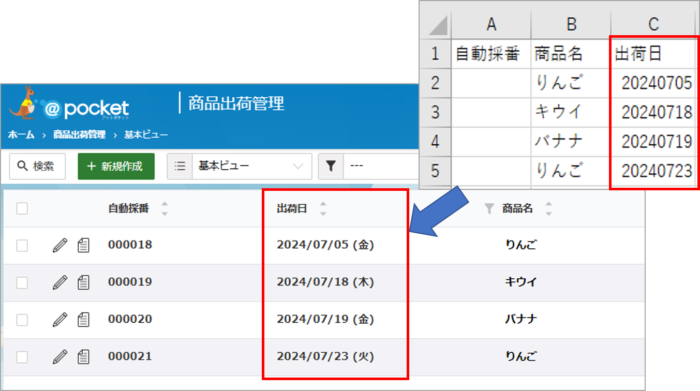Click Excel cell containing 20240718
Image resolution: width=700 pixels, height=391 pixels.
(654, 112)
